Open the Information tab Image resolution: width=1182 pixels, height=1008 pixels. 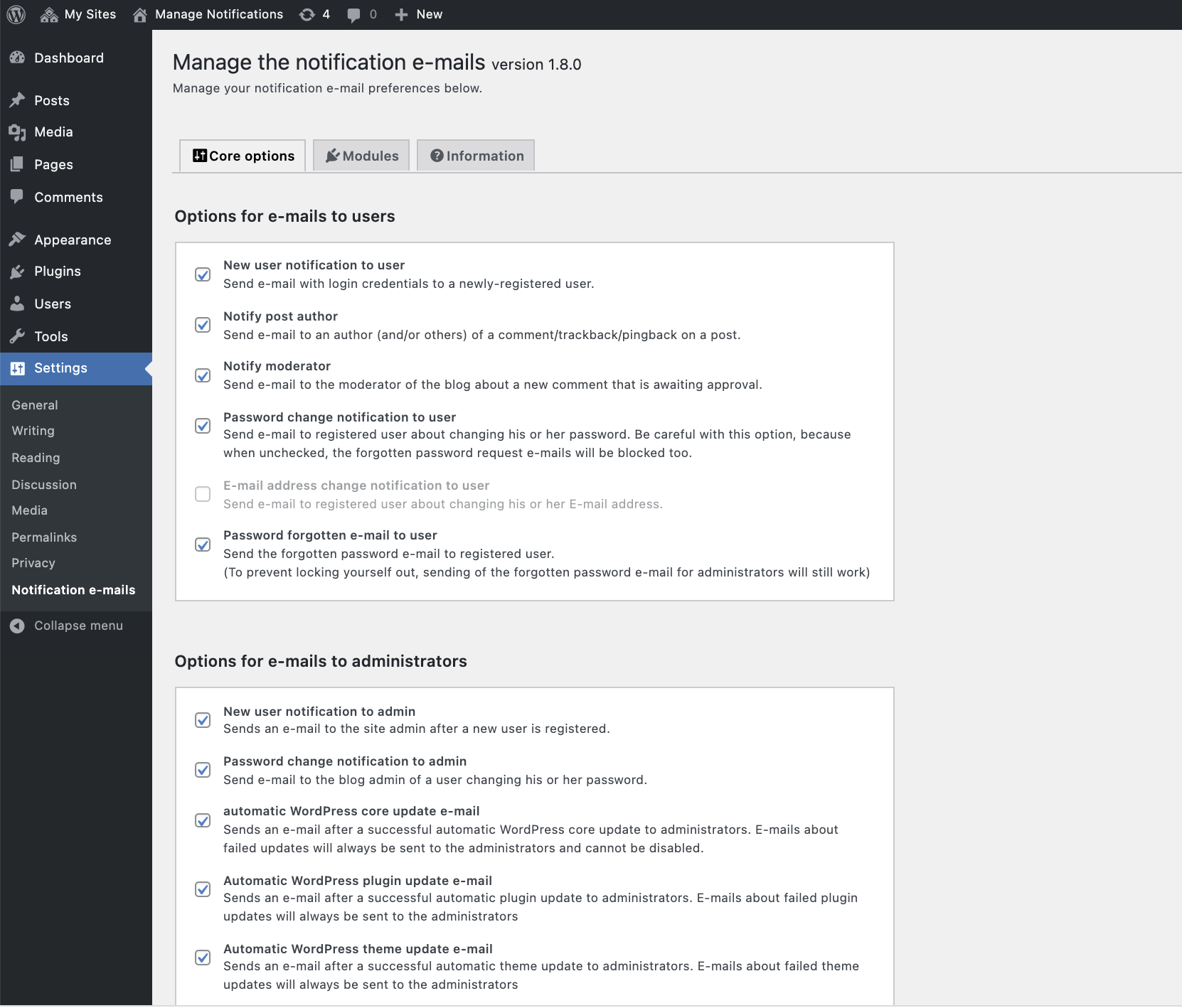point(475,155)
